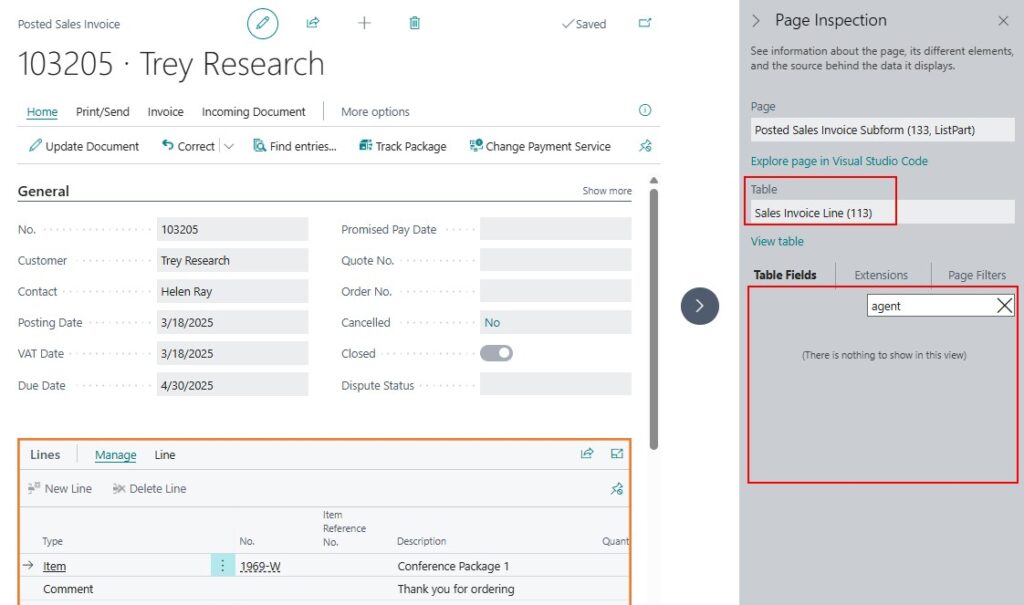Image resolution: width=1024 pixels, height=605 pixels.
Task: Click Explore page in Visual Studio Code
Action: [839, 161]
